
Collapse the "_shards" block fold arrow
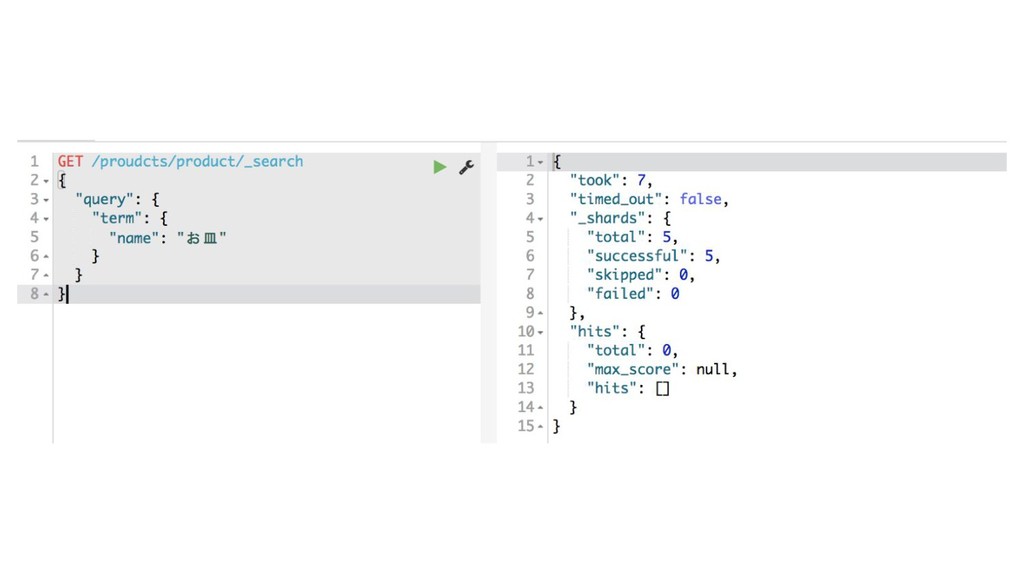pos(541,219)
